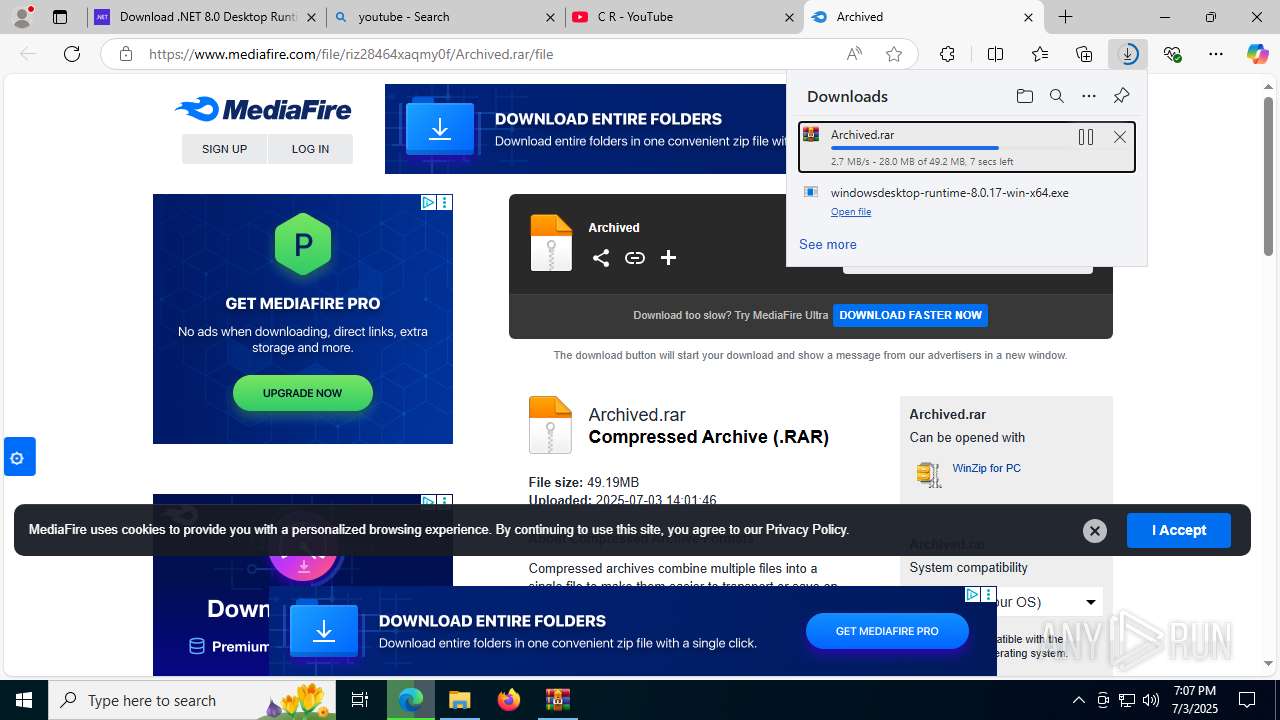
Task: Open File Explorer from taskbar
Action: click(x=459, y=700)
